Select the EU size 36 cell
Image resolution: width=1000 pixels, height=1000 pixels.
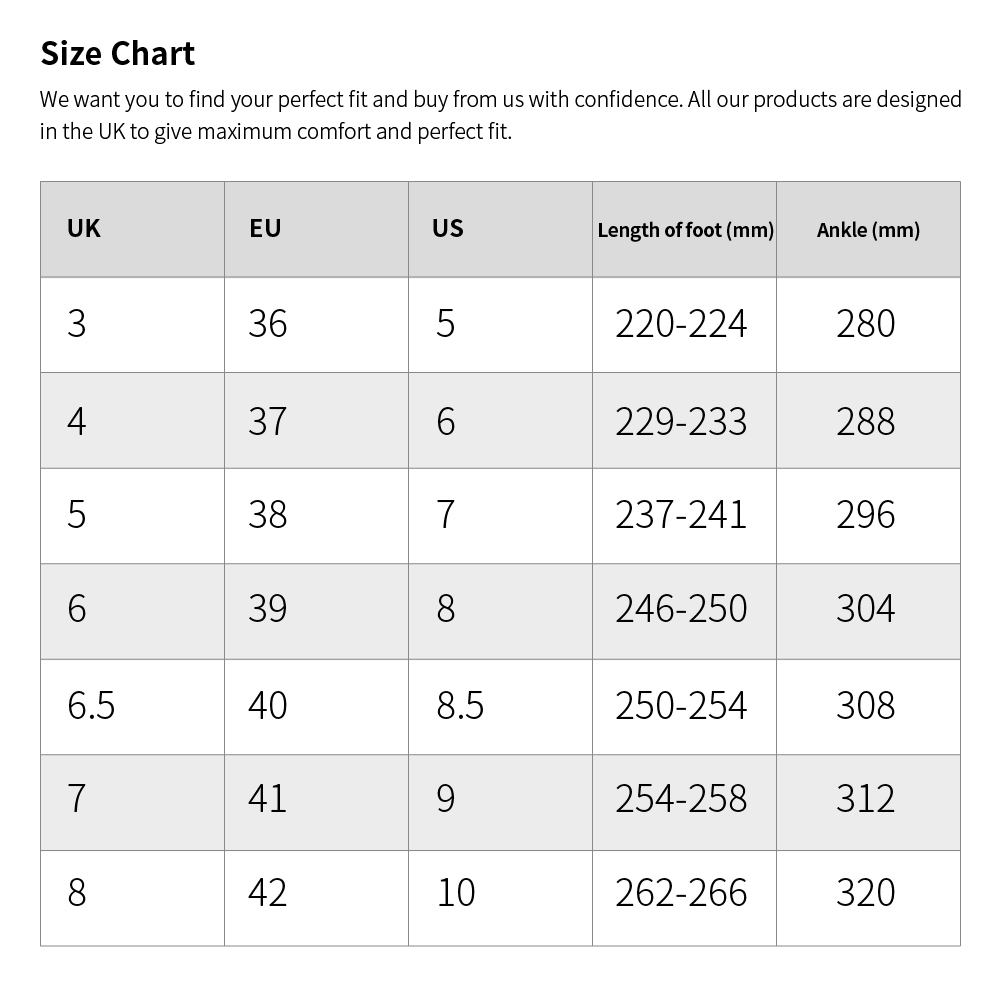tap(267, 324)
